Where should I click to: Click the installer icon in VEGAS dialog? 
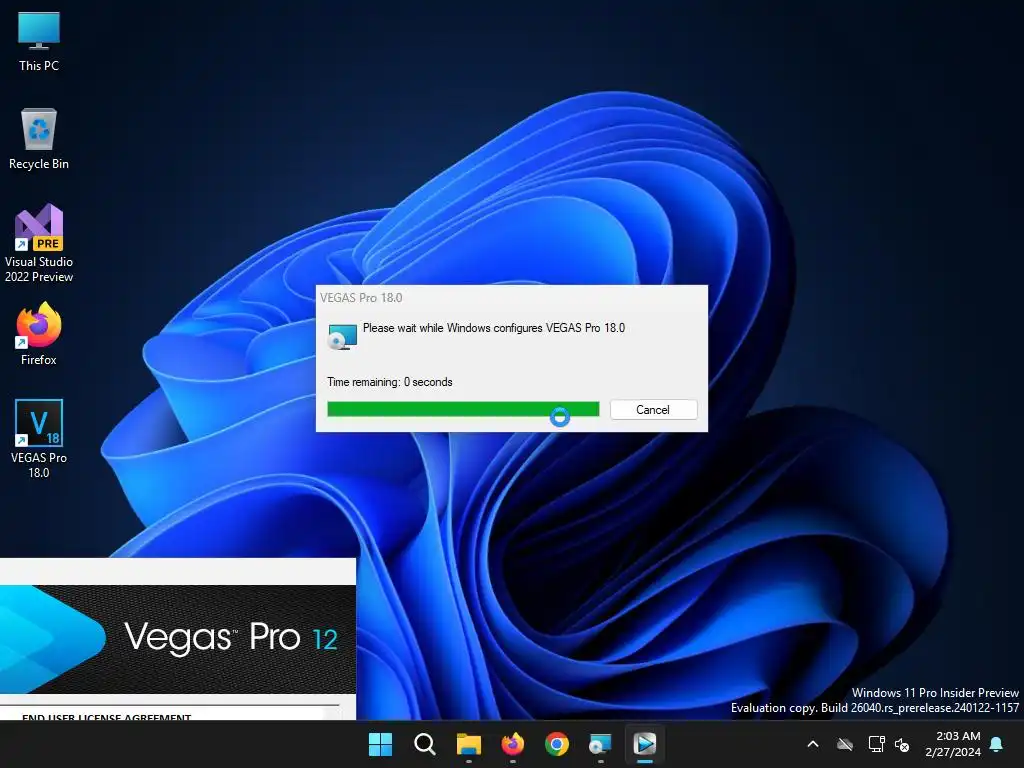[342, 336]
